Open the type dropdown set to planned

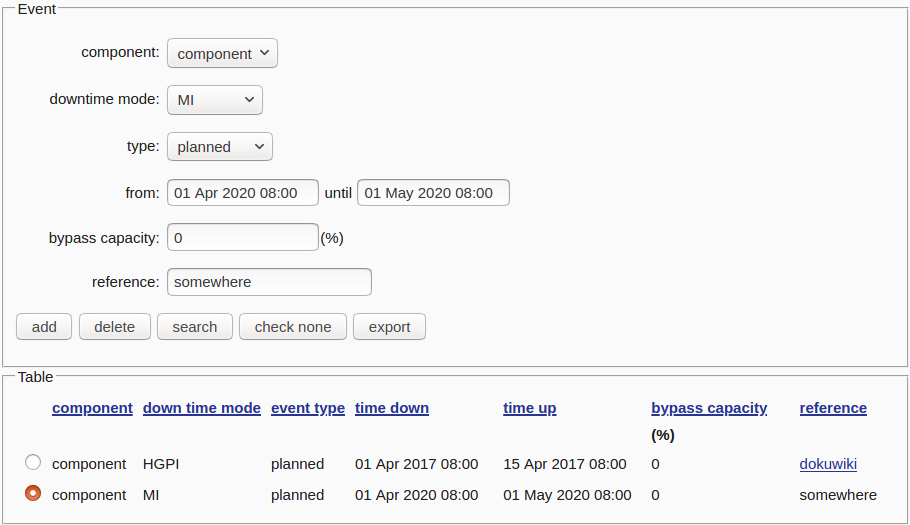(x=219, y=147)
